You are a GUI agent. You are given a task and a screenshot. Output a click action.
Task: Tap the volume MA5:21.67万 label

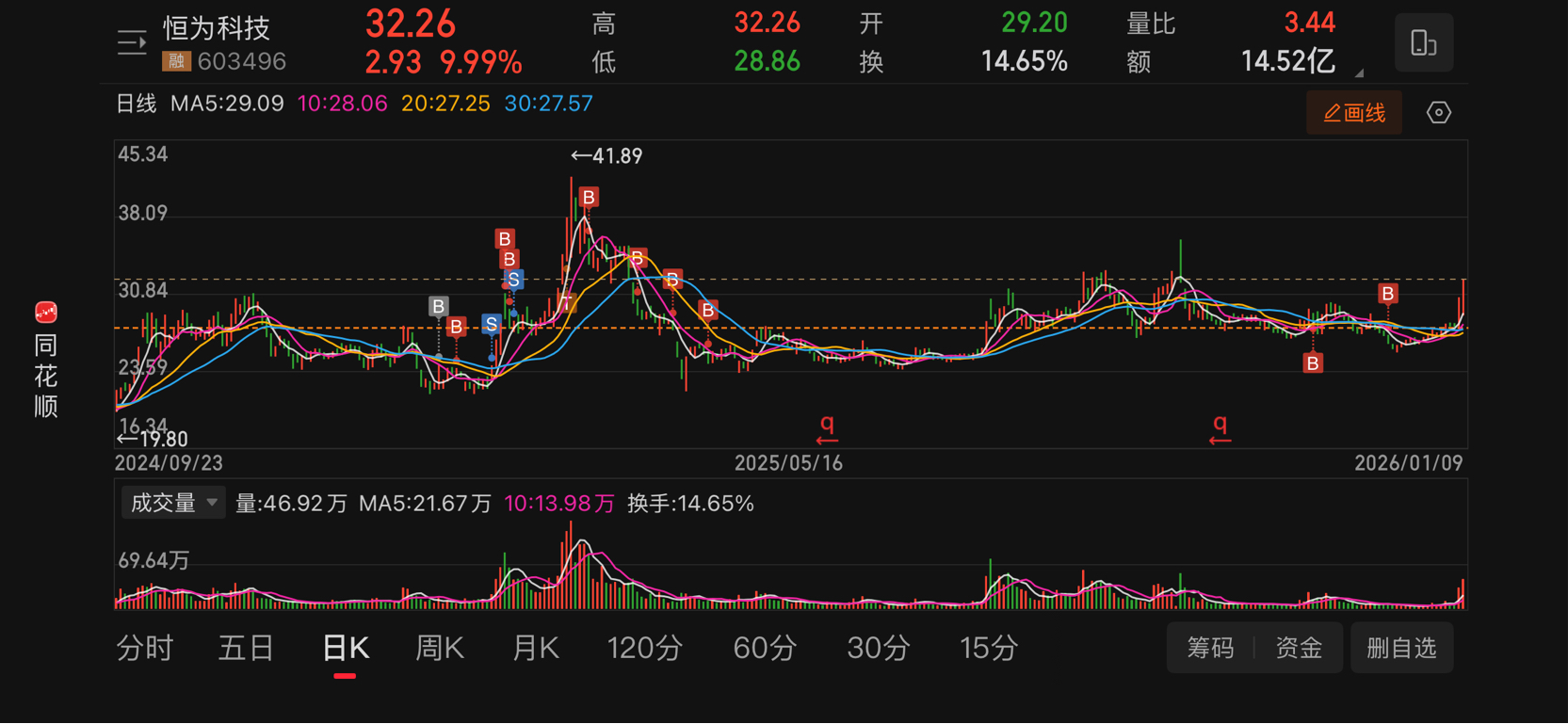coord(426,504)
